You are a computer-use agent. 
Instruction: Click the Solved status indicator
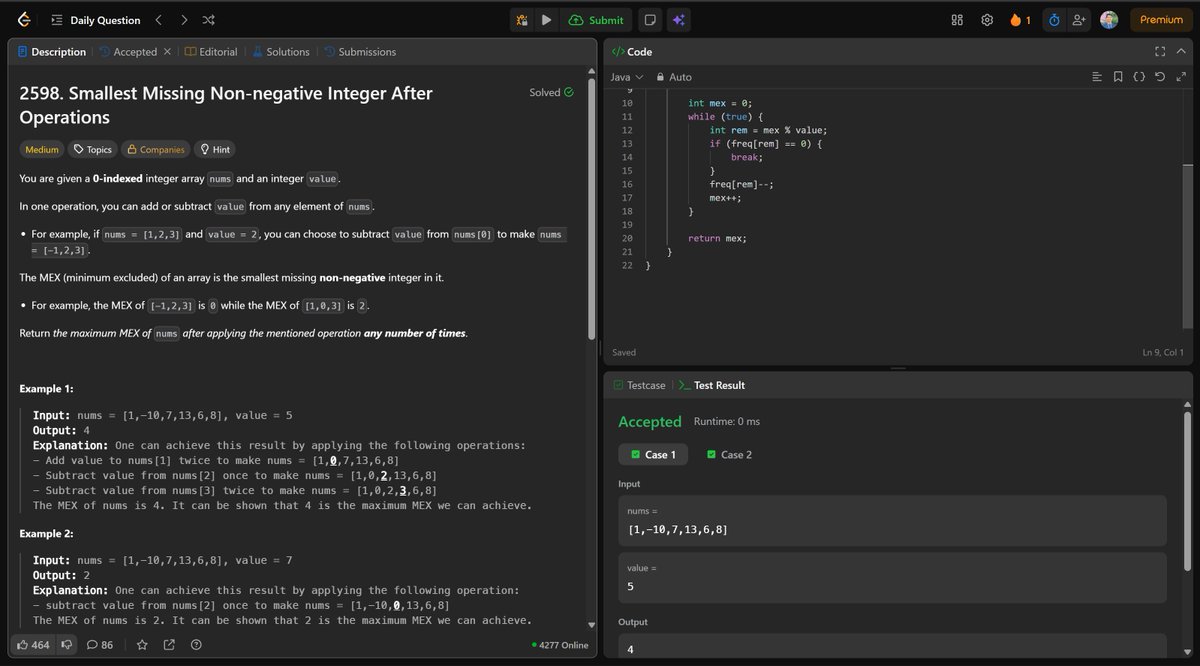tap(551, 92)
